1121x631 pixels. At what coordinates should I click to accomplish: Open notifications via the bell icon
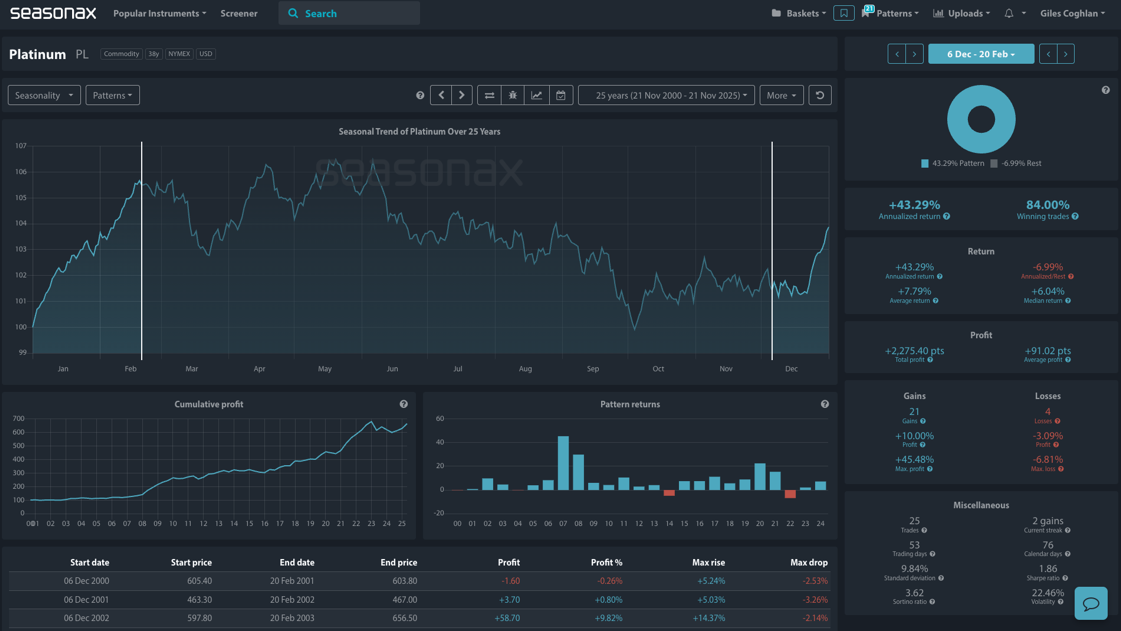click(1009, 13)
